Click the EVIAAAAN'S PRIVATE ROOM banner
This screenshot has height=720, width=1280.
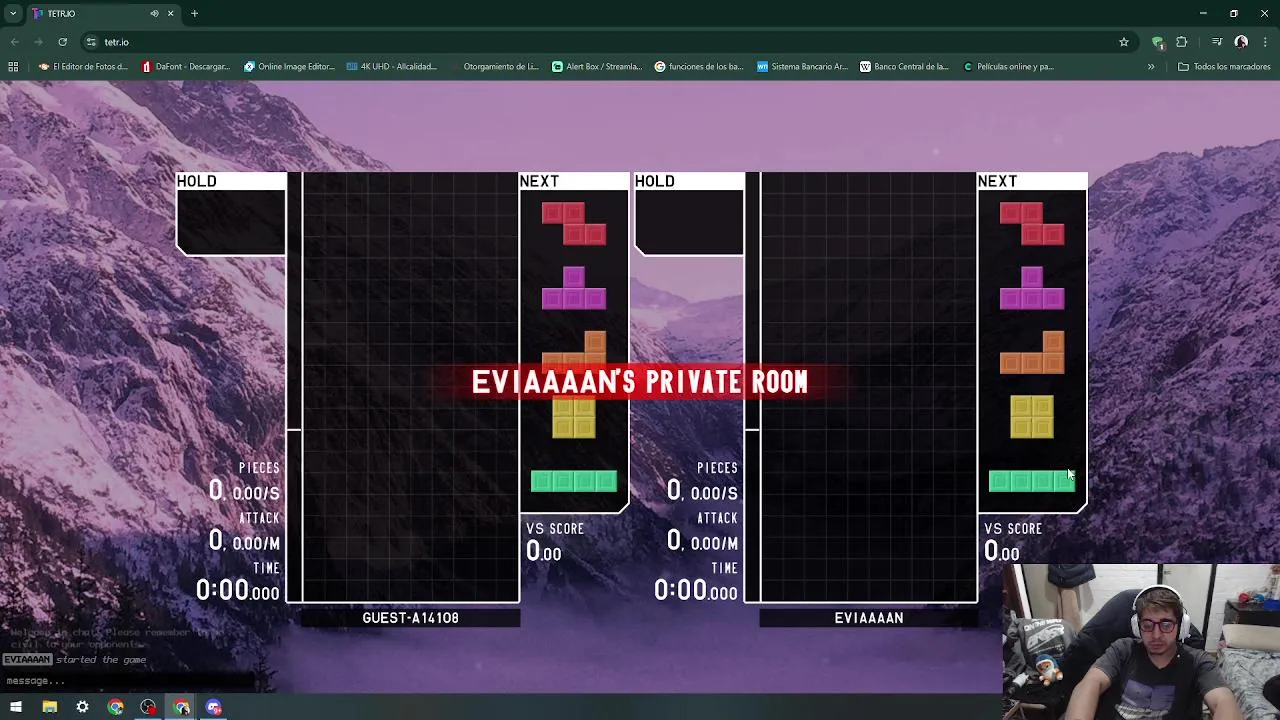click(x=640, y=382)
